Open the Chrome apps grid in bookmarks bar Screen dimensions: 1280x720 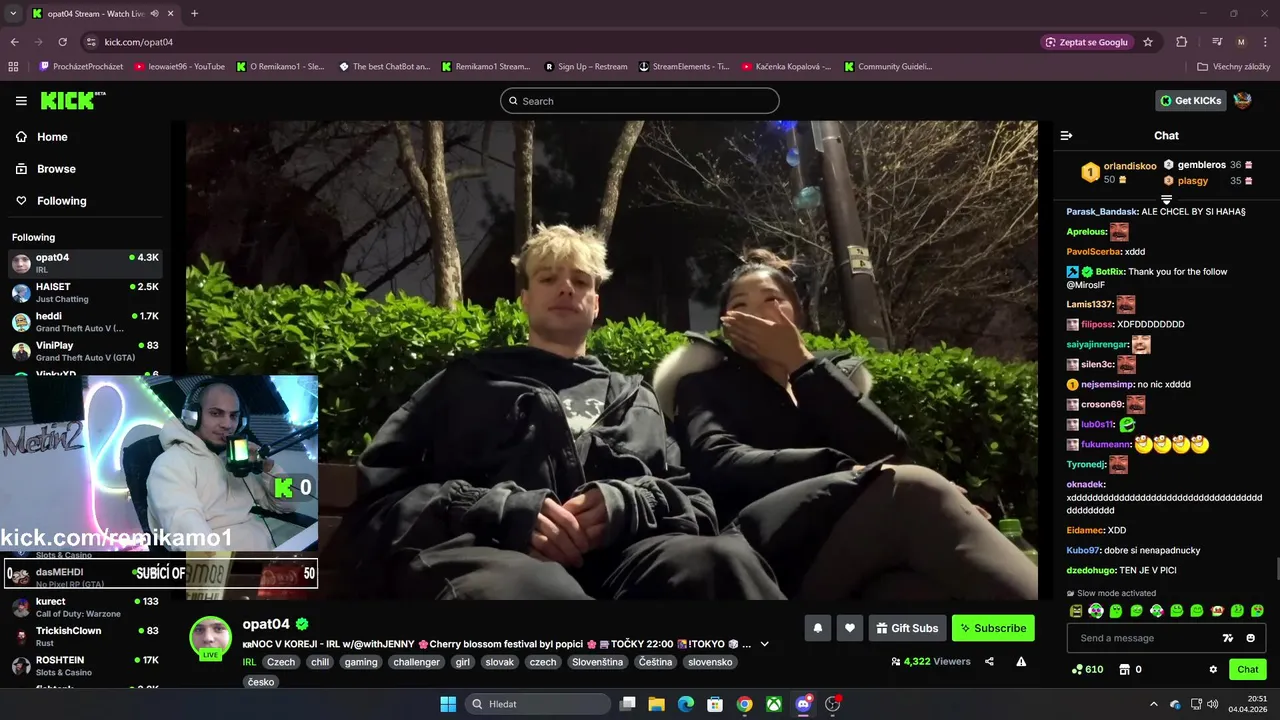(x=13, y=67)
